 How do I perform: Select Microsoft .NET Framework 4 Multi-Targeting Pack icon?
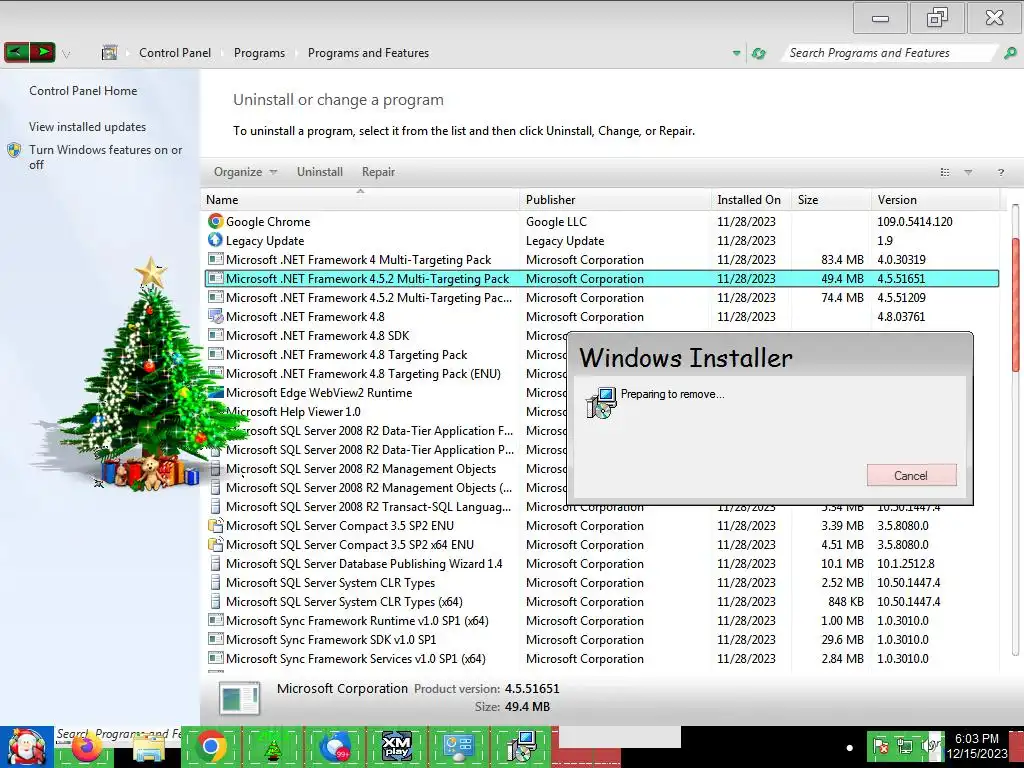point(216,259)
